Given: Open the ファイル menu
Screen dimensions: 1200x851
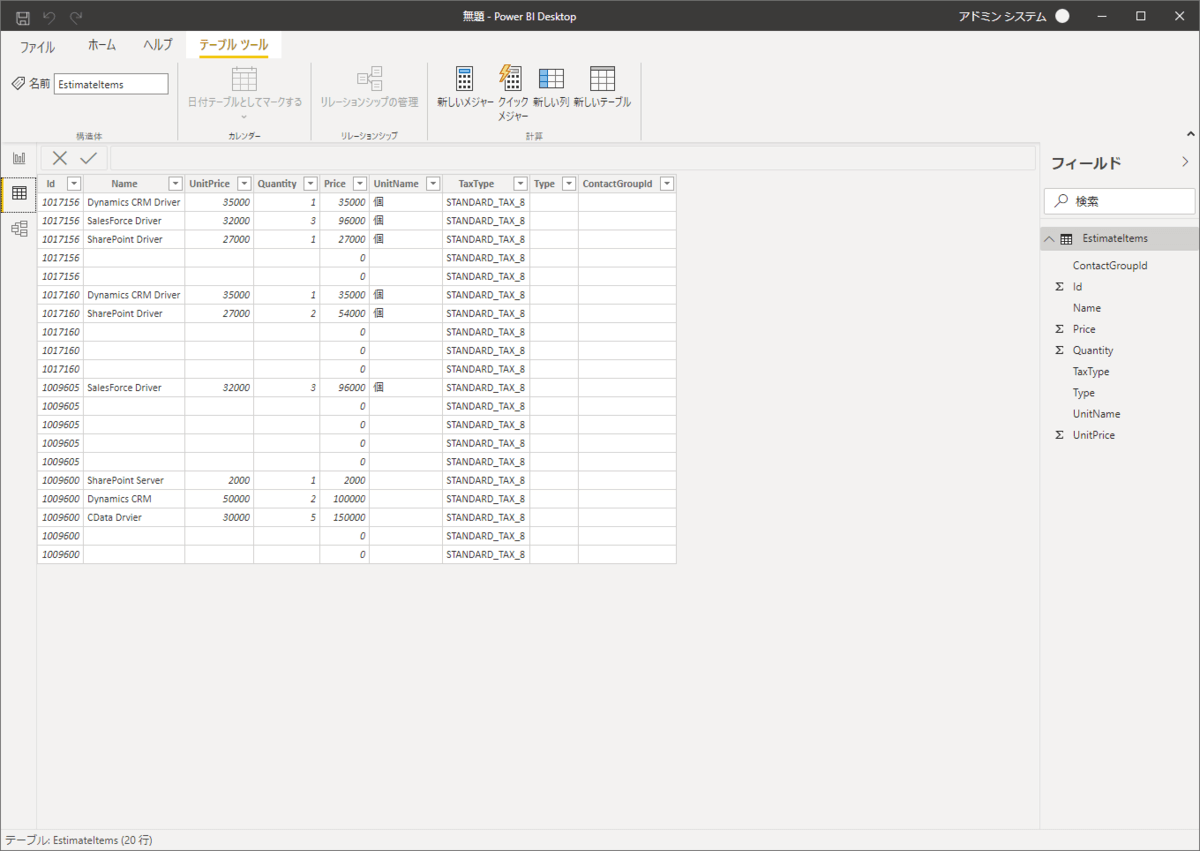Looking at the screenshot, I should [x=37, y=46].
